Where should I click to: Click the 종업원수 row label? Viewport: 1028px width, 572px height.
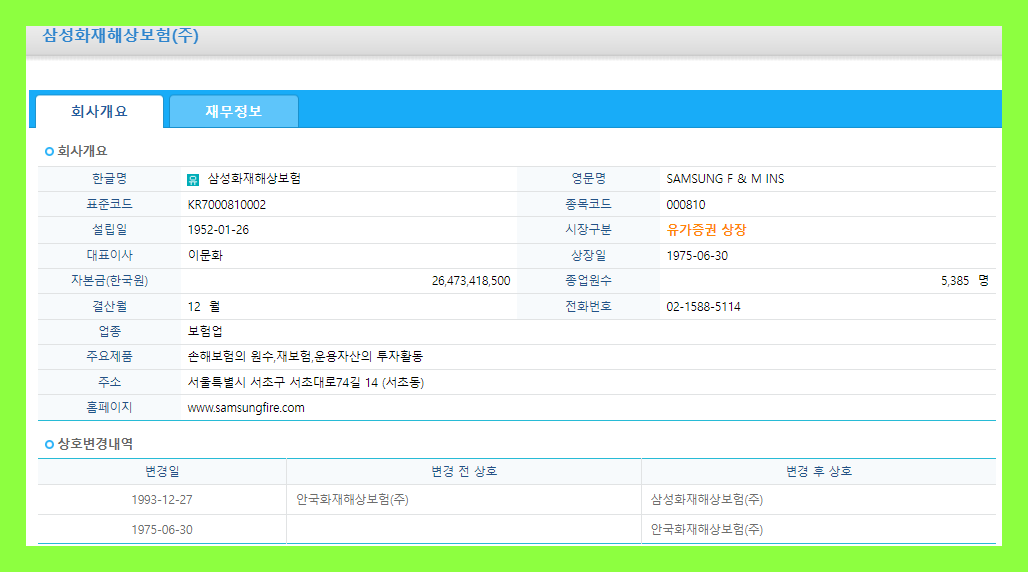tap(589, 281)
